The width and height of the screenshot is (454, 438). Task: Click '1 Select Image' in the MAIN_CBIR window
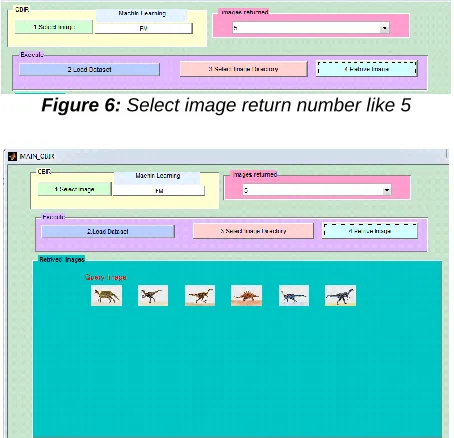point(74,189)
